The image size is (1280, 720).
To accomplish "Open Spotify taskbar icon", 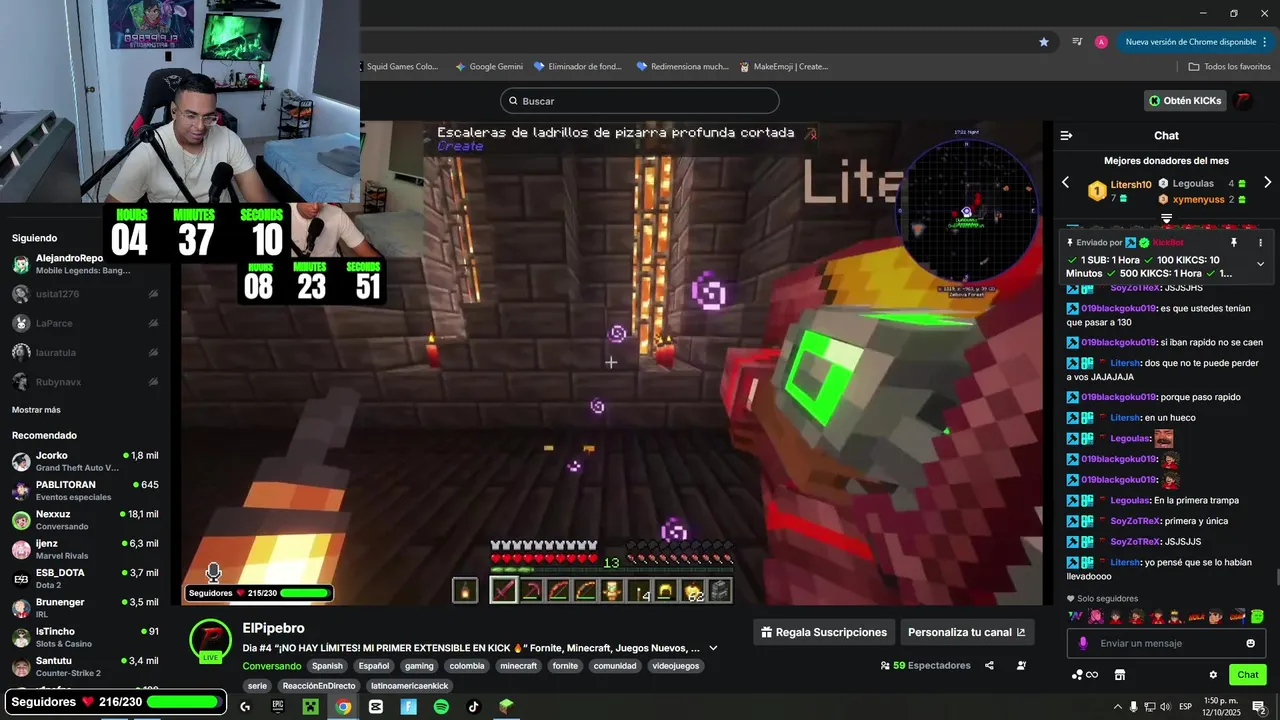I will tap(441, 706).
